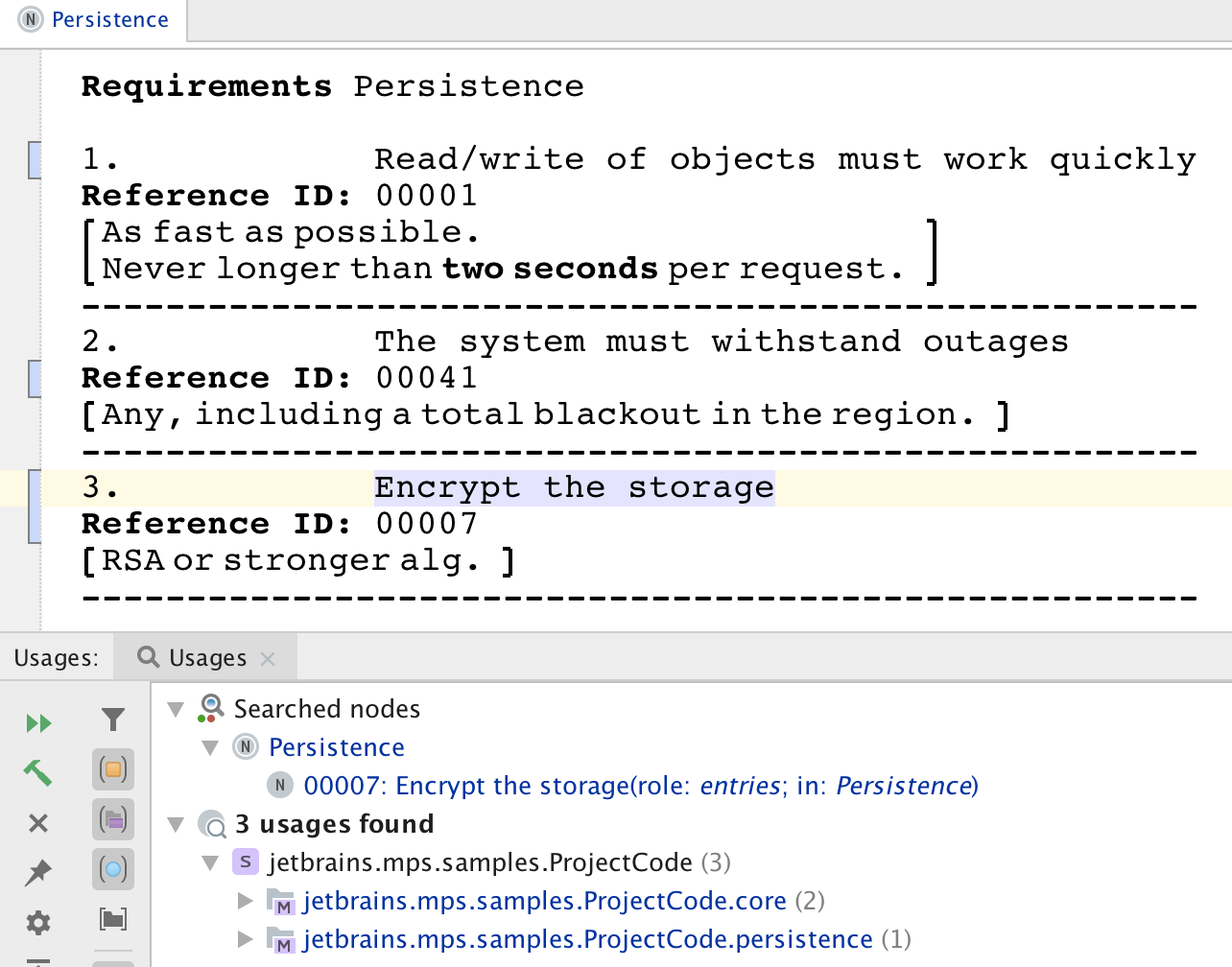The height and width of the screenshot is (967, 1232).
Task: Click the X icon in Usages sidebar
Action: click(x=38, y=823)
